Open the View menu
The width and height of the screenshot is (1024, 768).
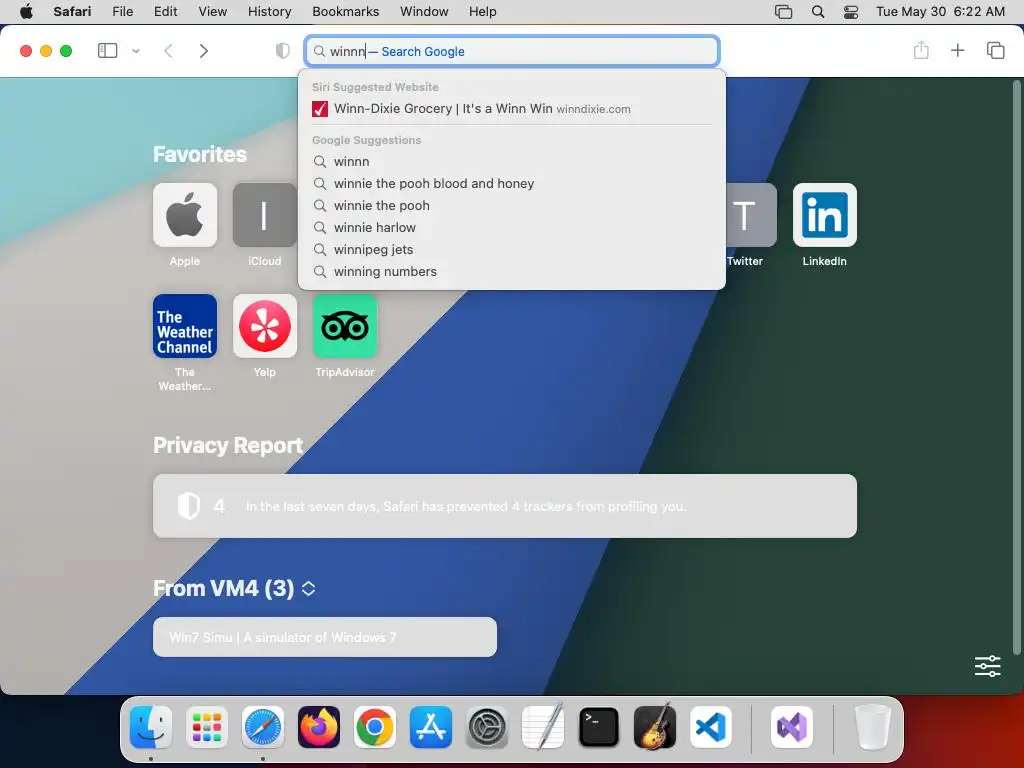(213, 11)
